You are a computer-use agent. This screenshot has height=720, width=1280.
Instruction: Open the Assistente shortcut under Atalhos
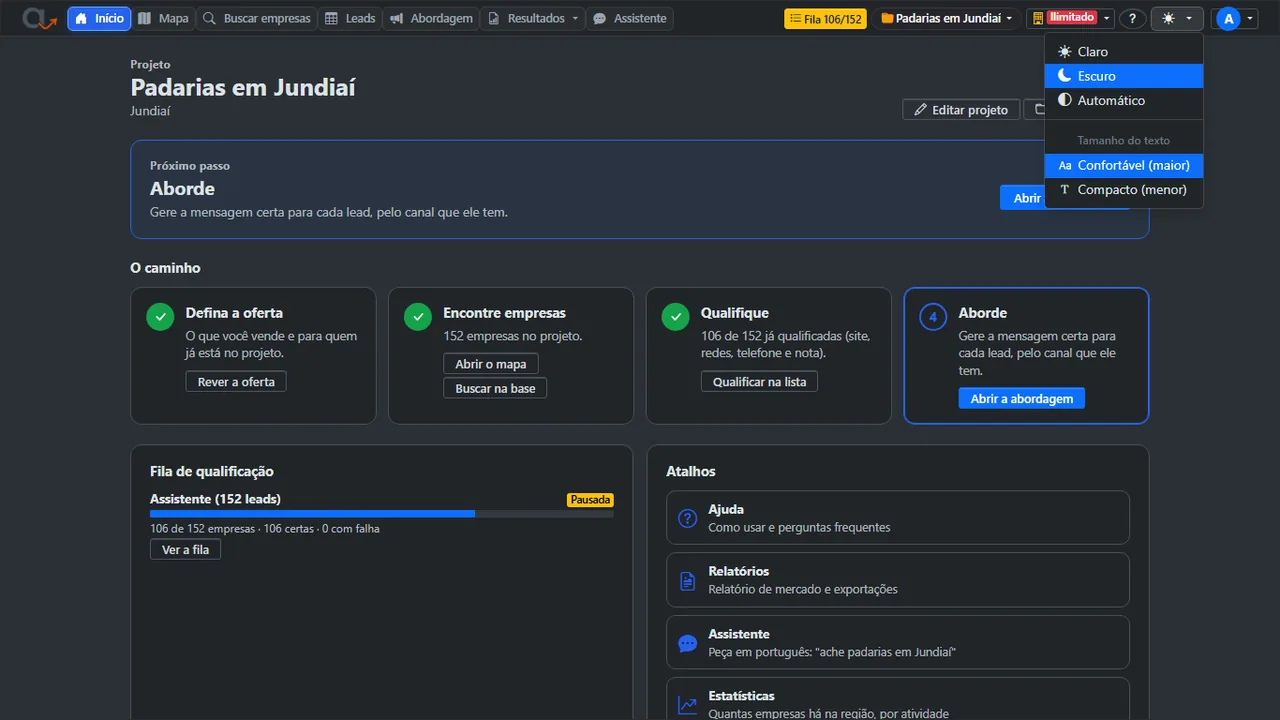pos(898,642)
